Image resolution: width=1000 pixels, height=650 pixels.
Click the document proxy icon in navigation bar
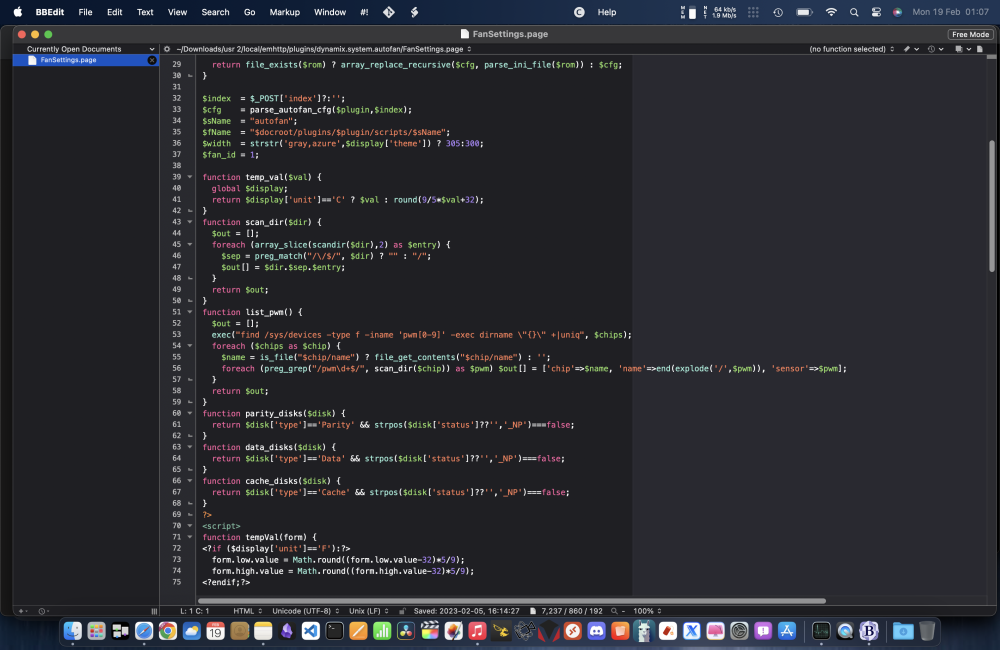[980, 49]
